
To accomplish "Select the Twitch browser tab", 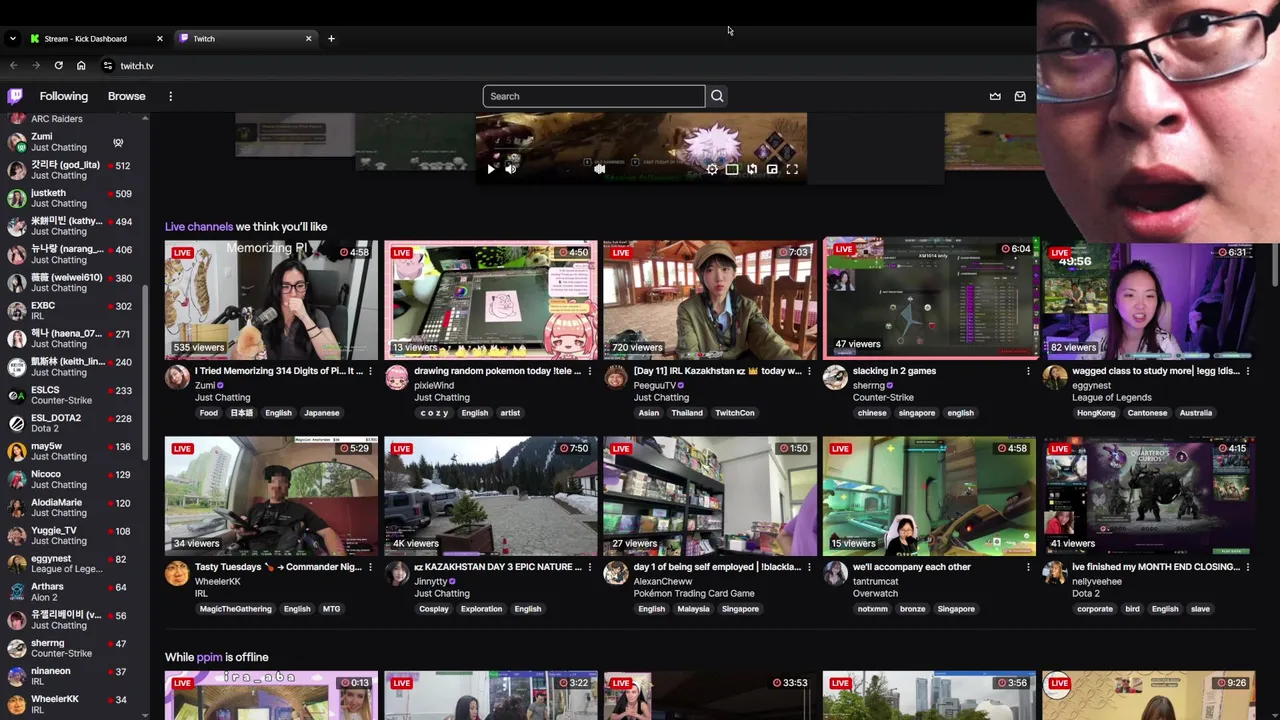I will click(x=246, y=39).
